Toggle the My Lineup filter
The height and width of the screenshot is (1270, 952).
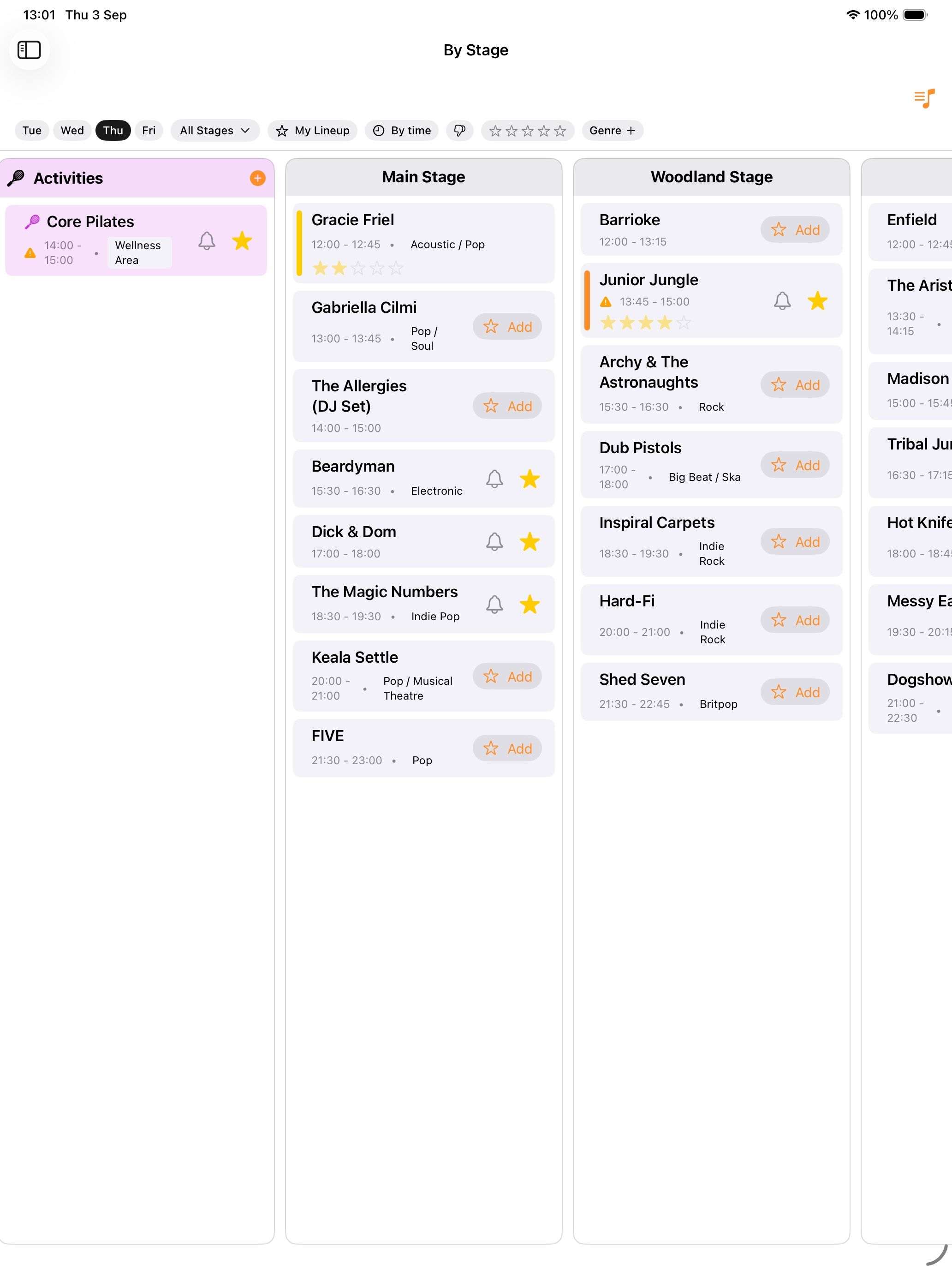(x=313, y=130)
